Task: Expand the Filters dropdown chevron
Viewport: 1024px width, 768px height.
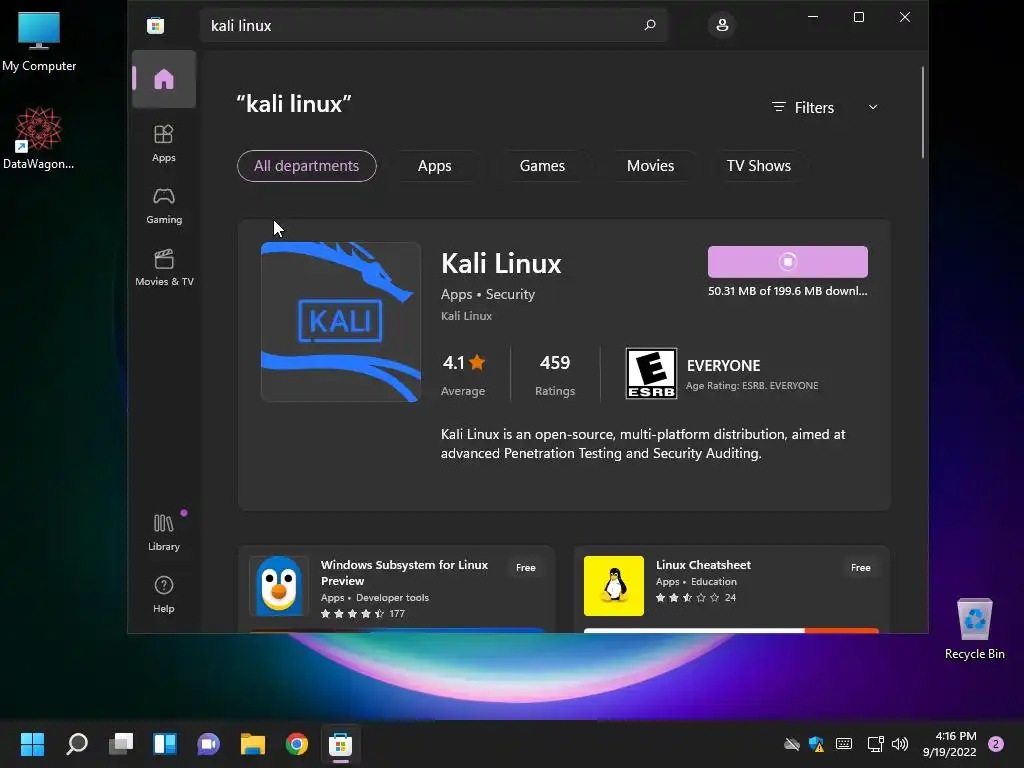Action: (x=872, y=107)
